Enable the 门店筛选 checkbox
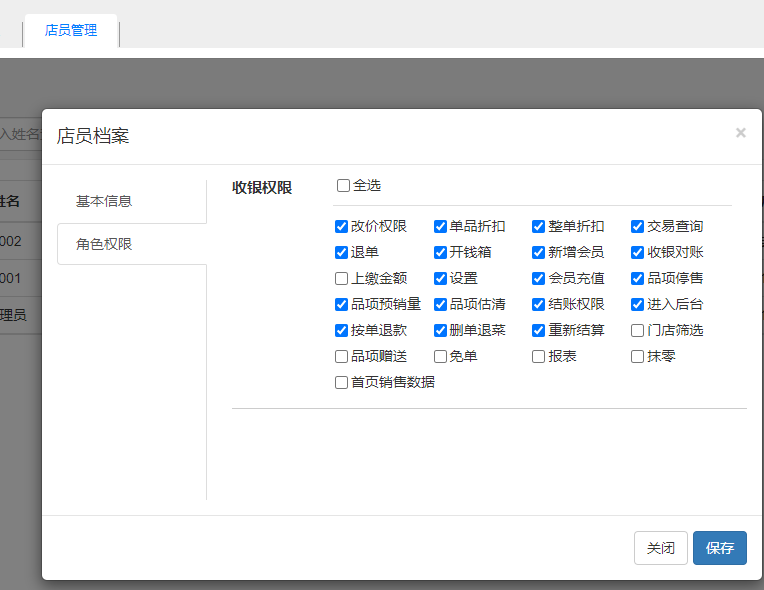This screenshot has height=590, width=764. [x=638, y=330]
